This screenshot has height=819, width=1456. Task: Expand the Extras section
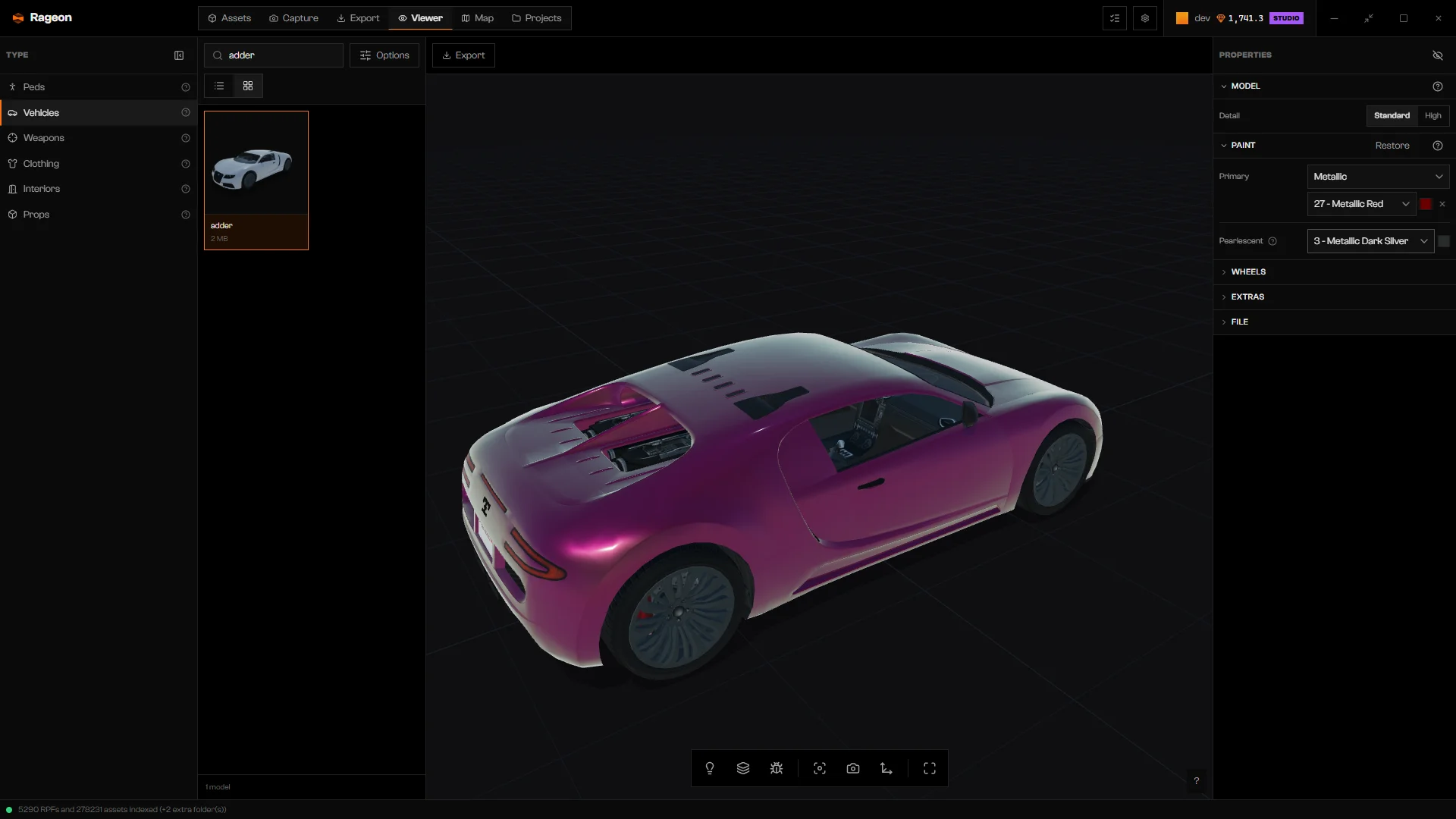(x=1334, y=297)
